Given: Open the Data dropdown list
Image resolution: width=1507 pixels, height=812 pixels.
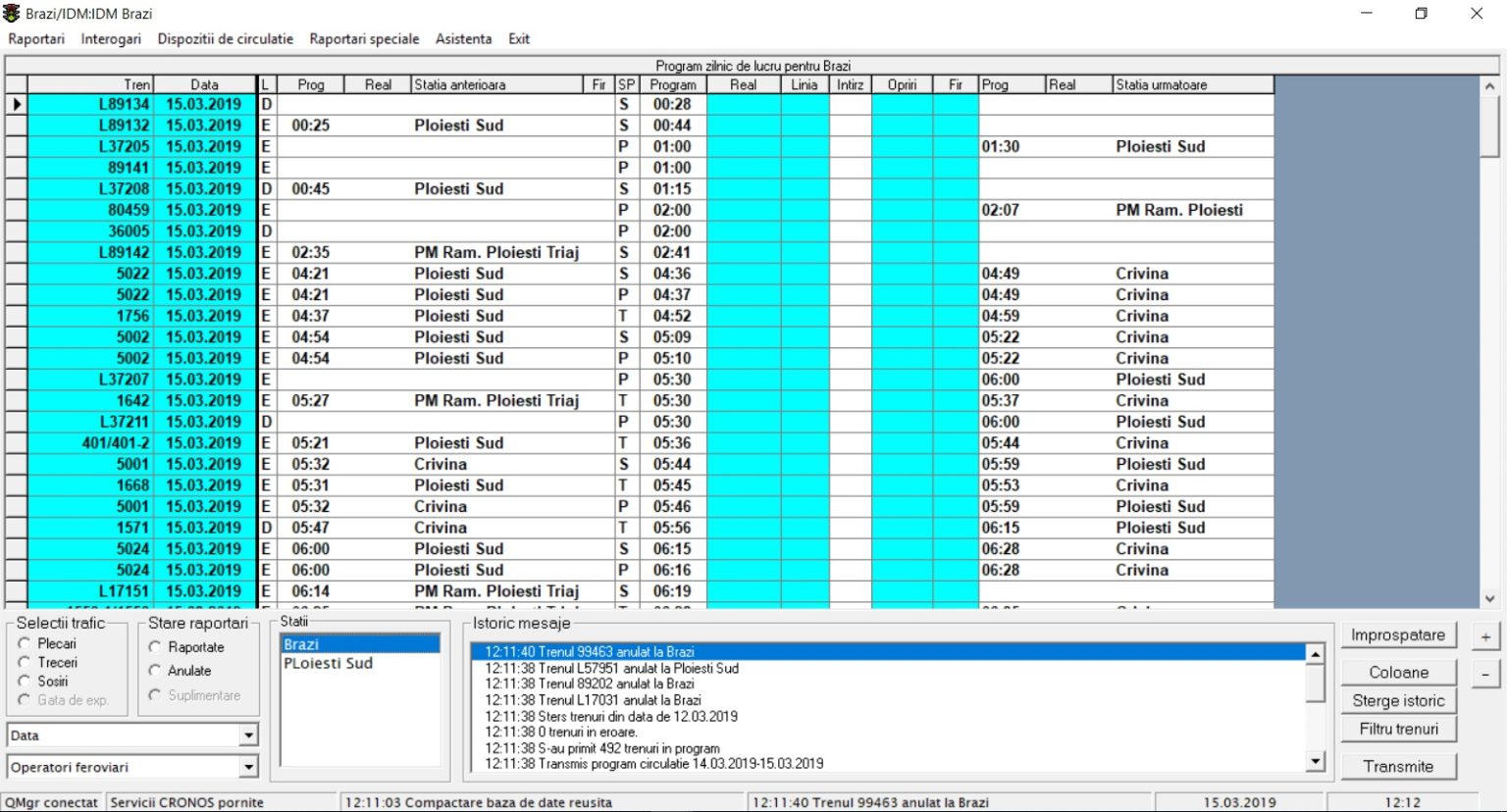Looking at the screenshot, I should click(x=248, y=736).
